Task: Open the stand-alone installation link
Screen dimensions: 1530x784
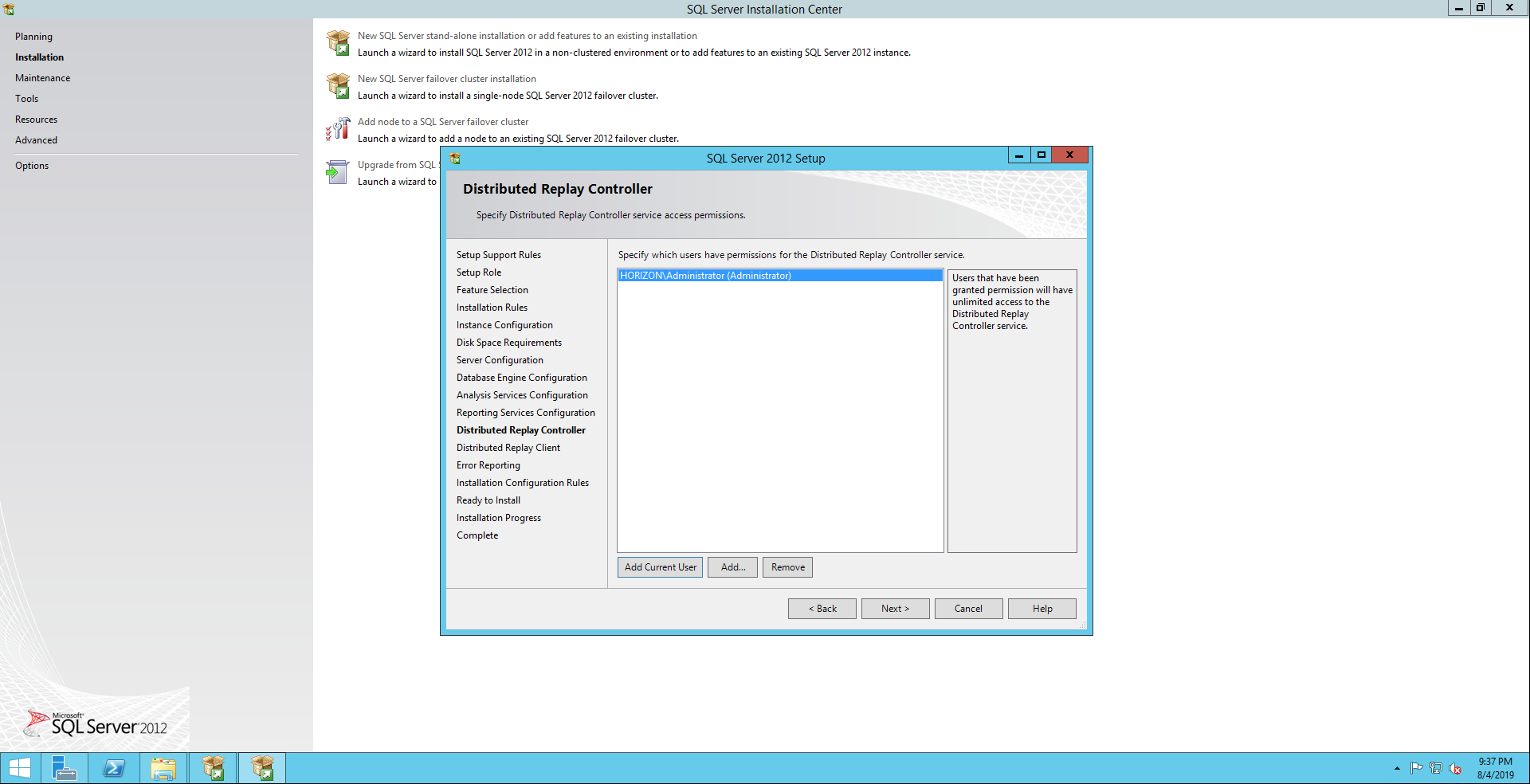Action: click(x=527, y=36)
